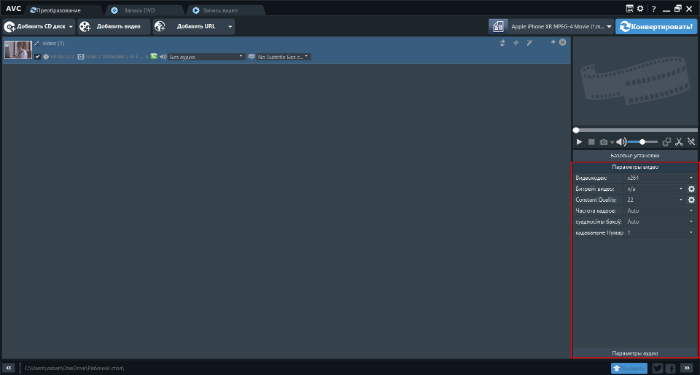Click the Добавить видео button

point(114,27)
